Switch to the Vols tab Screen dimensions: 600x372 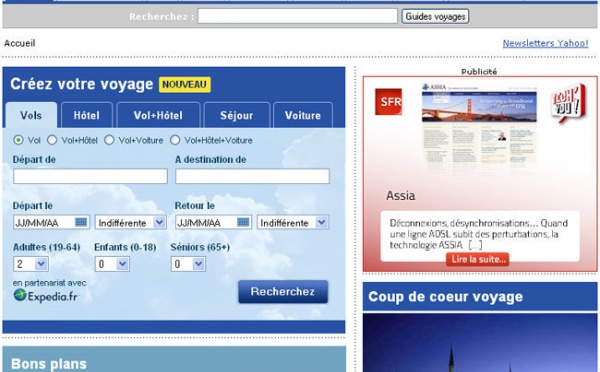coord(31,115)
